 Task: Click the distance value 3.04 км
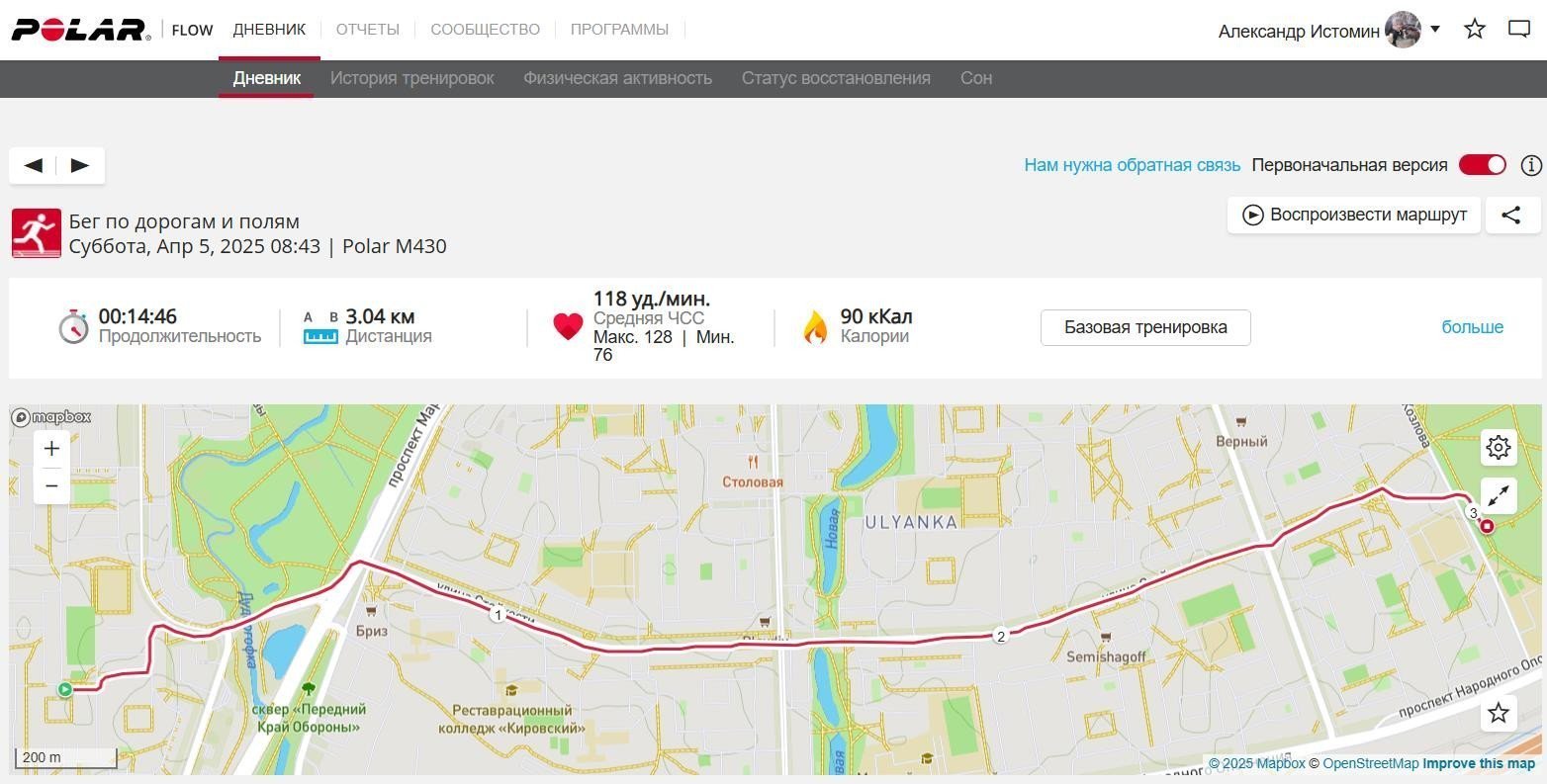click(380, 316)
